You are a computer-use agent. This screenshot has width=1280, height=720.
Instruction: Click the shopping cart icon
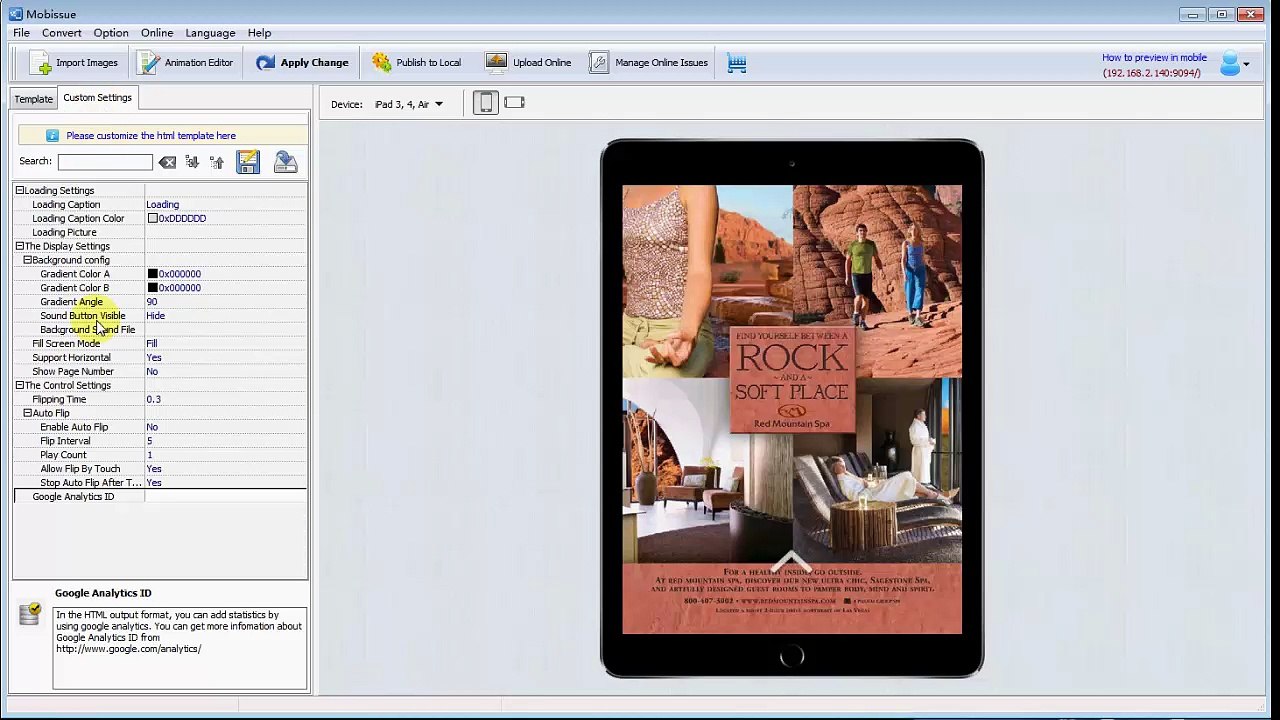point(737,63)
